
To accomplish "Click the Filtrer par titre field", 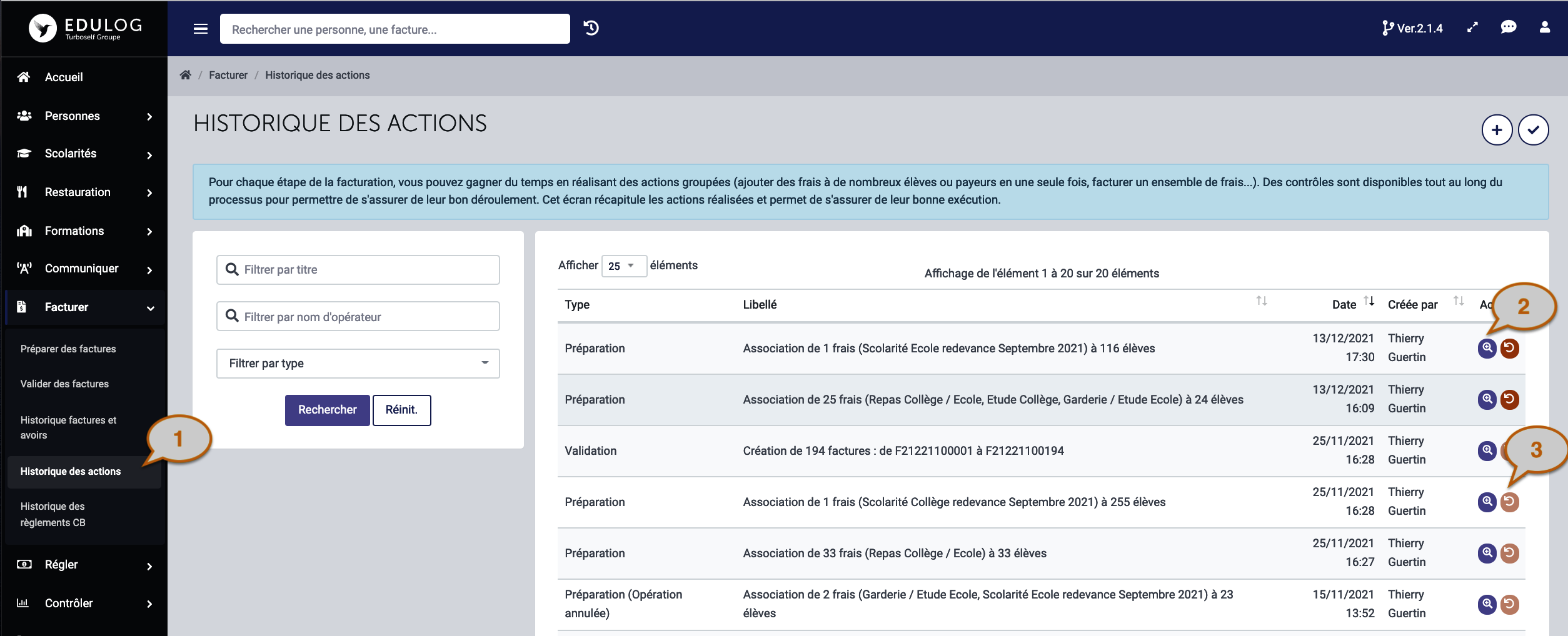I will point(358,270).
